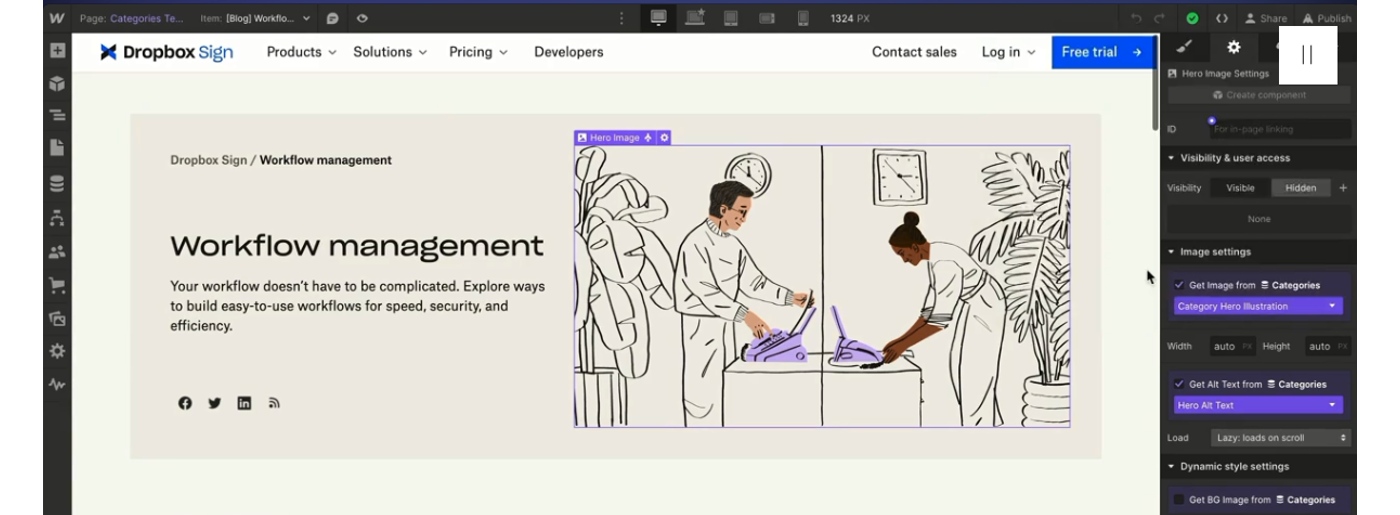Viewport: 1400px width, 515px height.
Task: Open the CMS Collections panel icon
Action: point(57,183)
